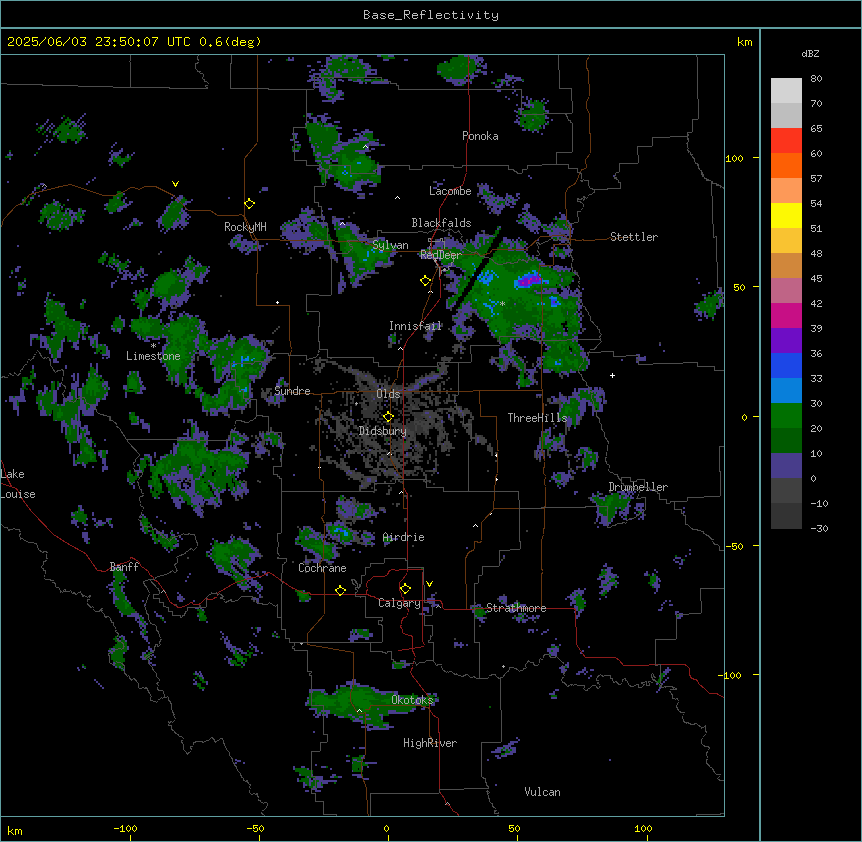Click the Stettler label
This screenshot has width=862, height=842.
point(633,237)
